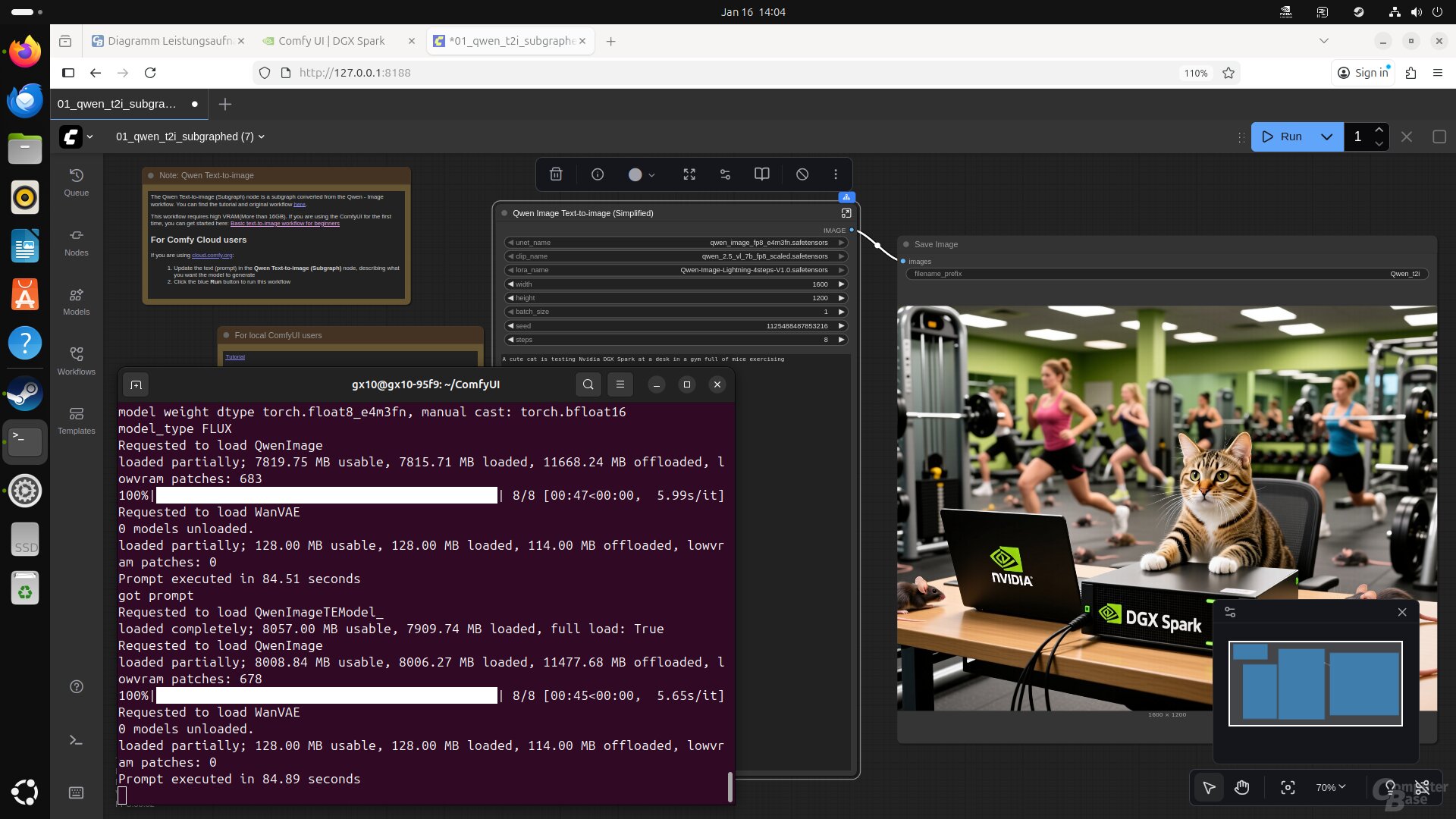Open the Workflows sidebar panel
Screen dimensions: 1456x819
pyautogui.click(x=76, y=360)
